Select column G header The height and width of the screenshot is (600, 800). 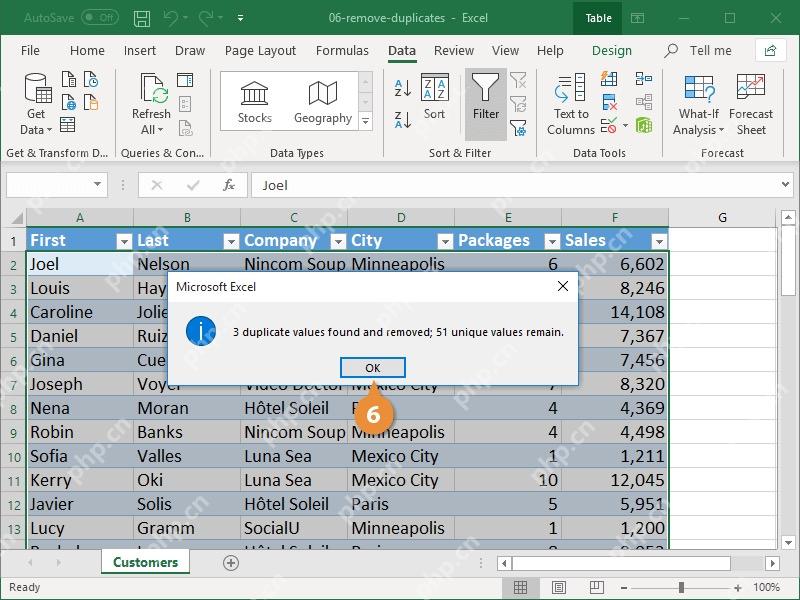[722, 218]
